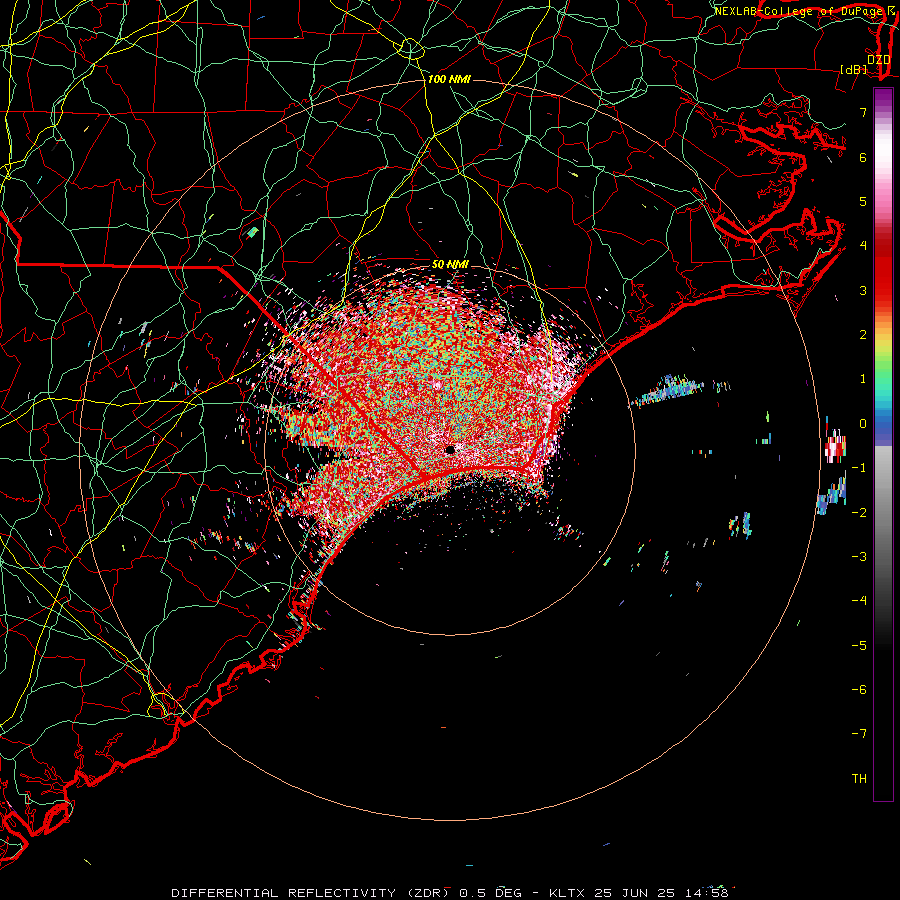Click the TH label on color scale
The height and width of the screenshot is (900, 900).
click(859, 779)
